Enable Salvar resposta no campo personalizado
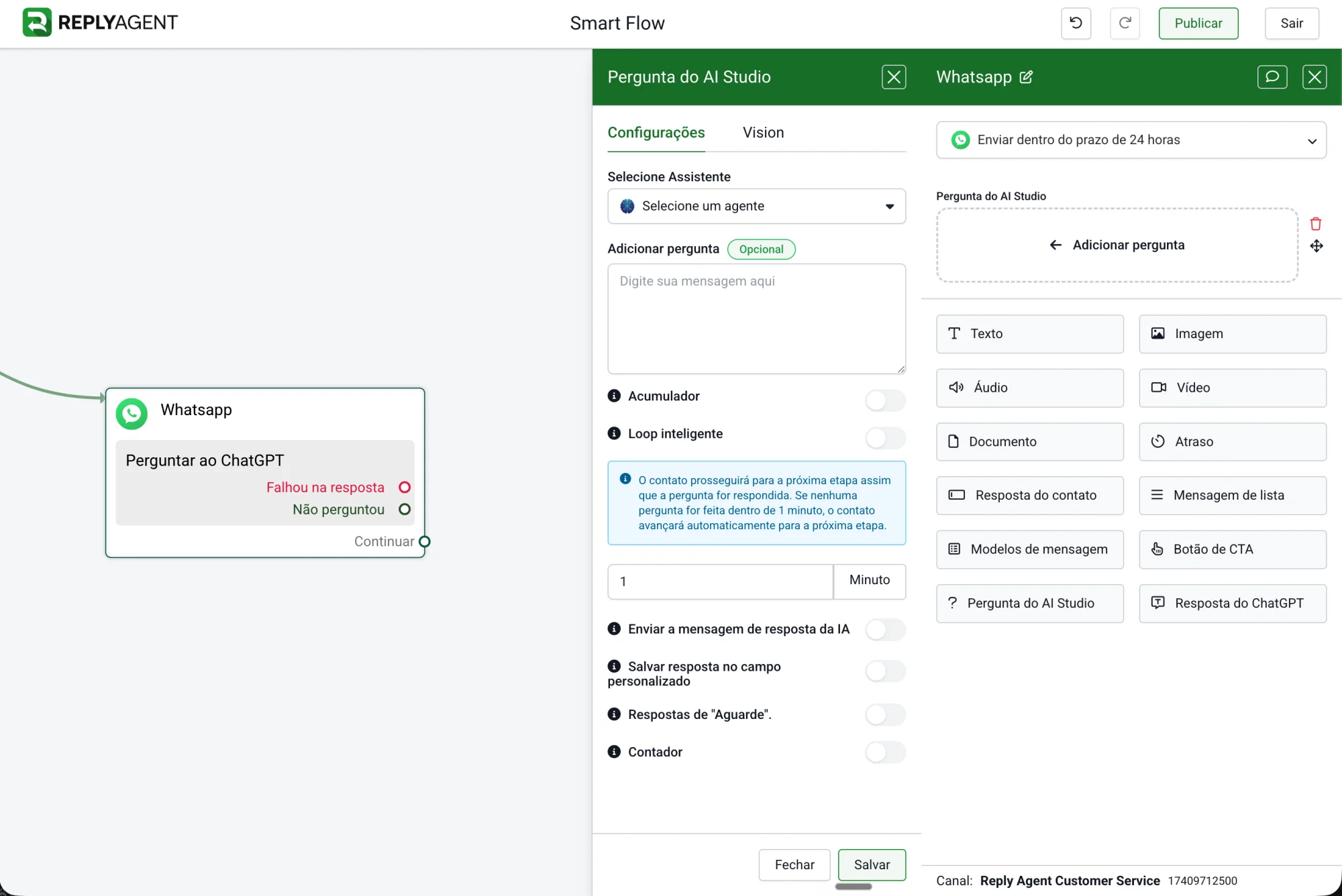 (885, 671)
